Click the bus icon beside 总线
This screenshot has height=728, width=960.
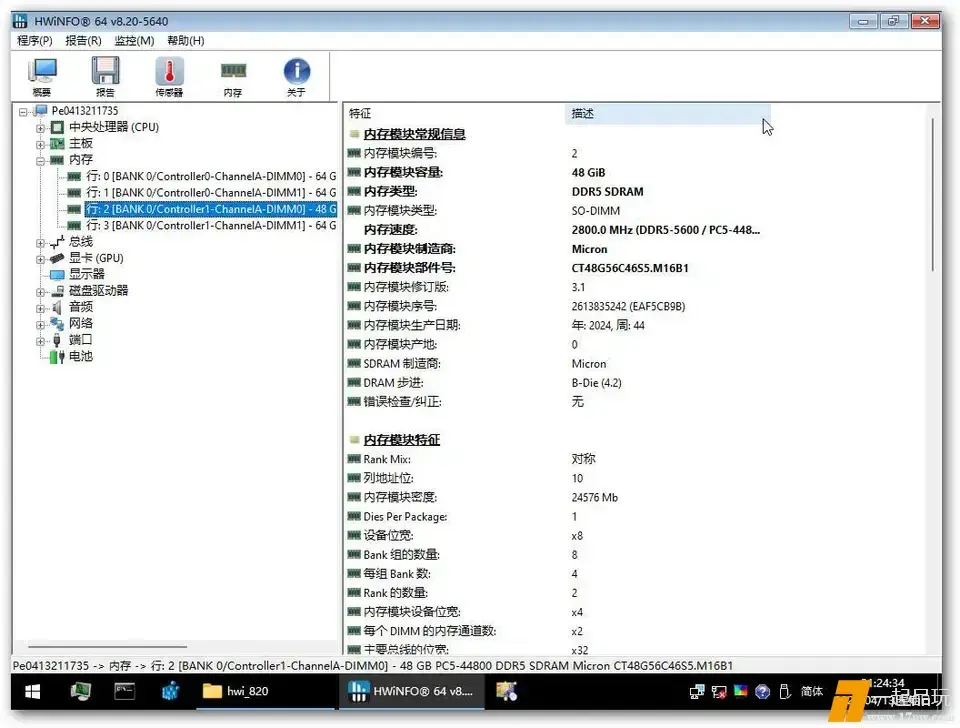pyautogui.click(x=57, y=242)
